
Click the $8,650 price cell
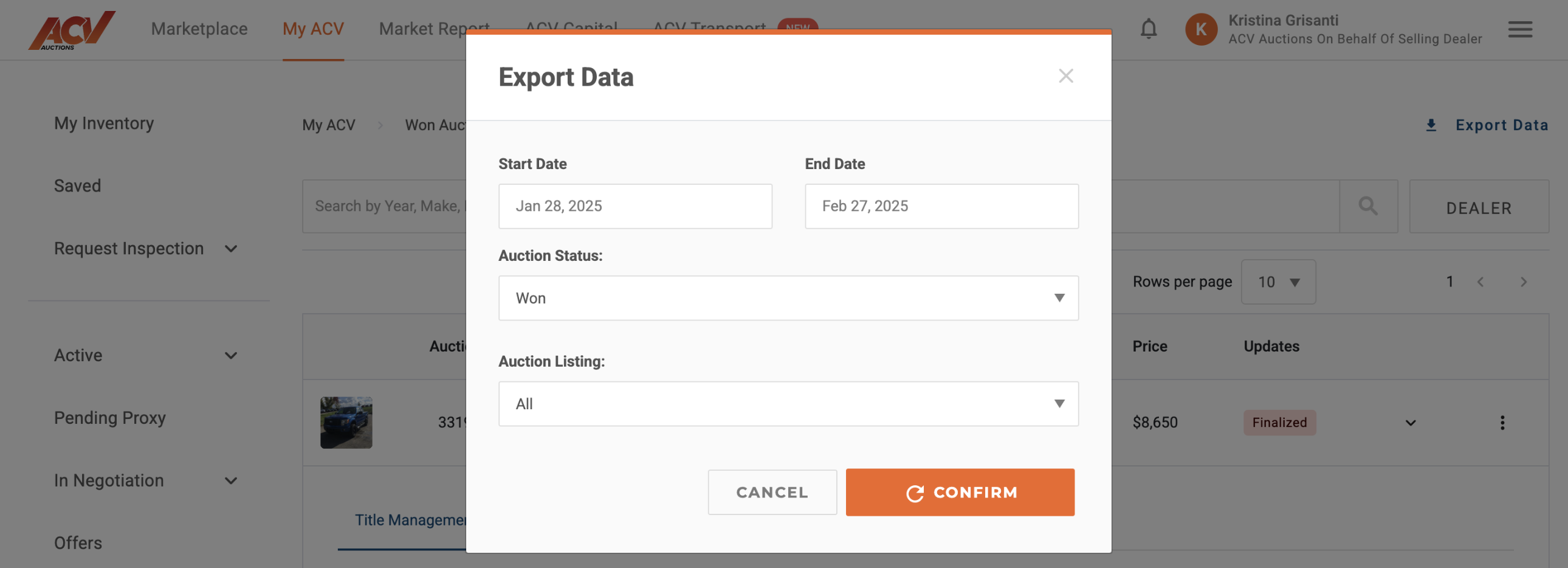pos(1155,423)
